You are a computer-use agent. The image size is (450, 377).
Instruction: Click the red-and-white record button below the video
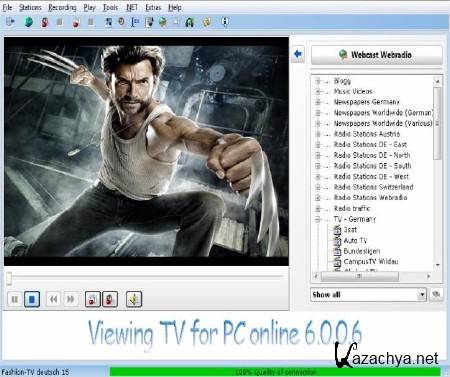point(93,299)
